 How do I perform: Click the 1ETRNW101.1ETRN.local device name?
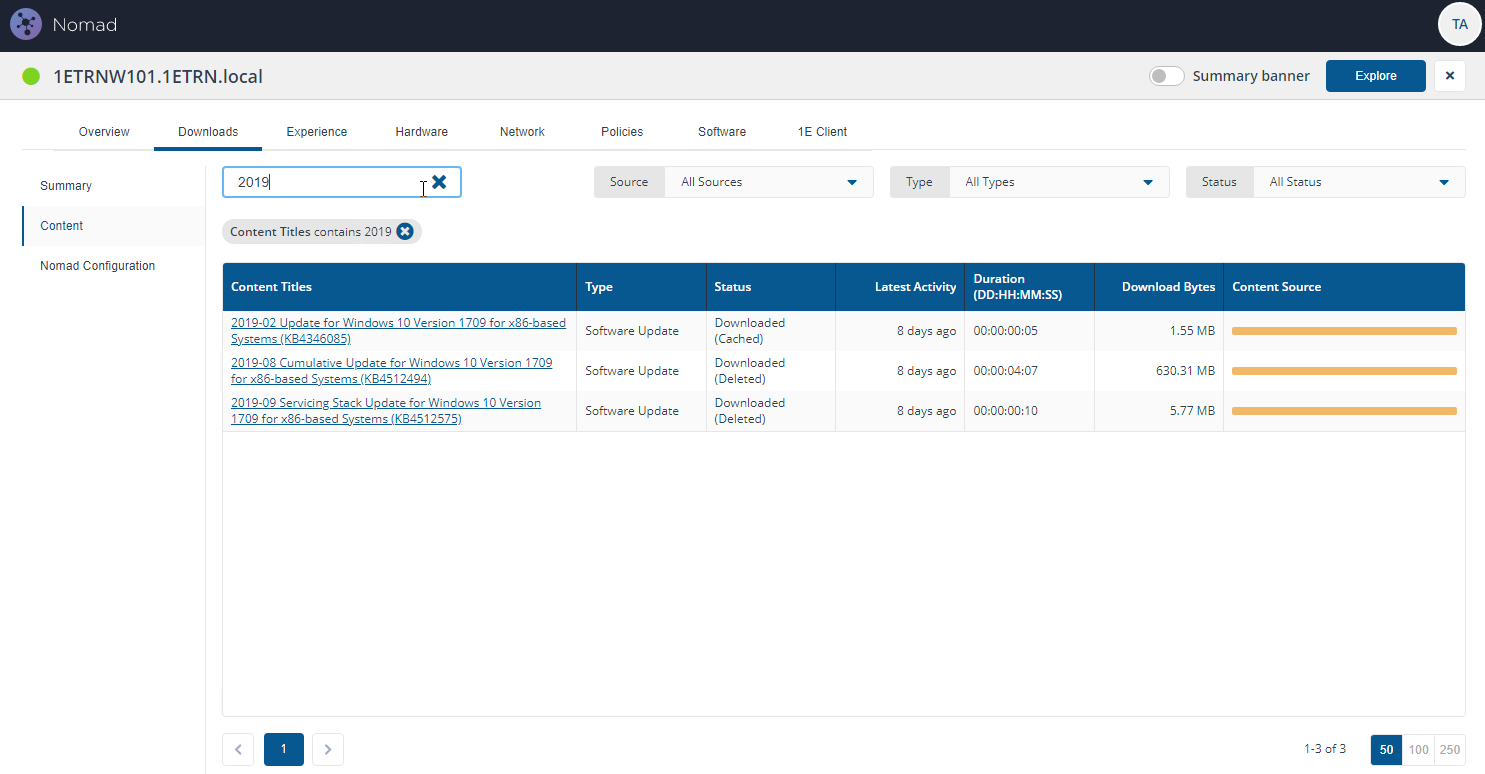click(158, 76)
